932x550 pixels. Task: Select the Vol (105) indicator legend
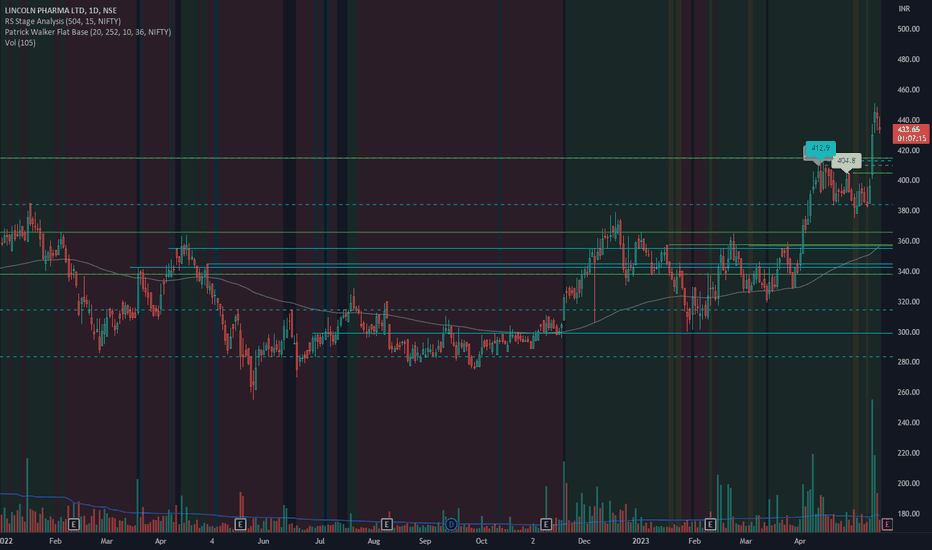(20, 42)
